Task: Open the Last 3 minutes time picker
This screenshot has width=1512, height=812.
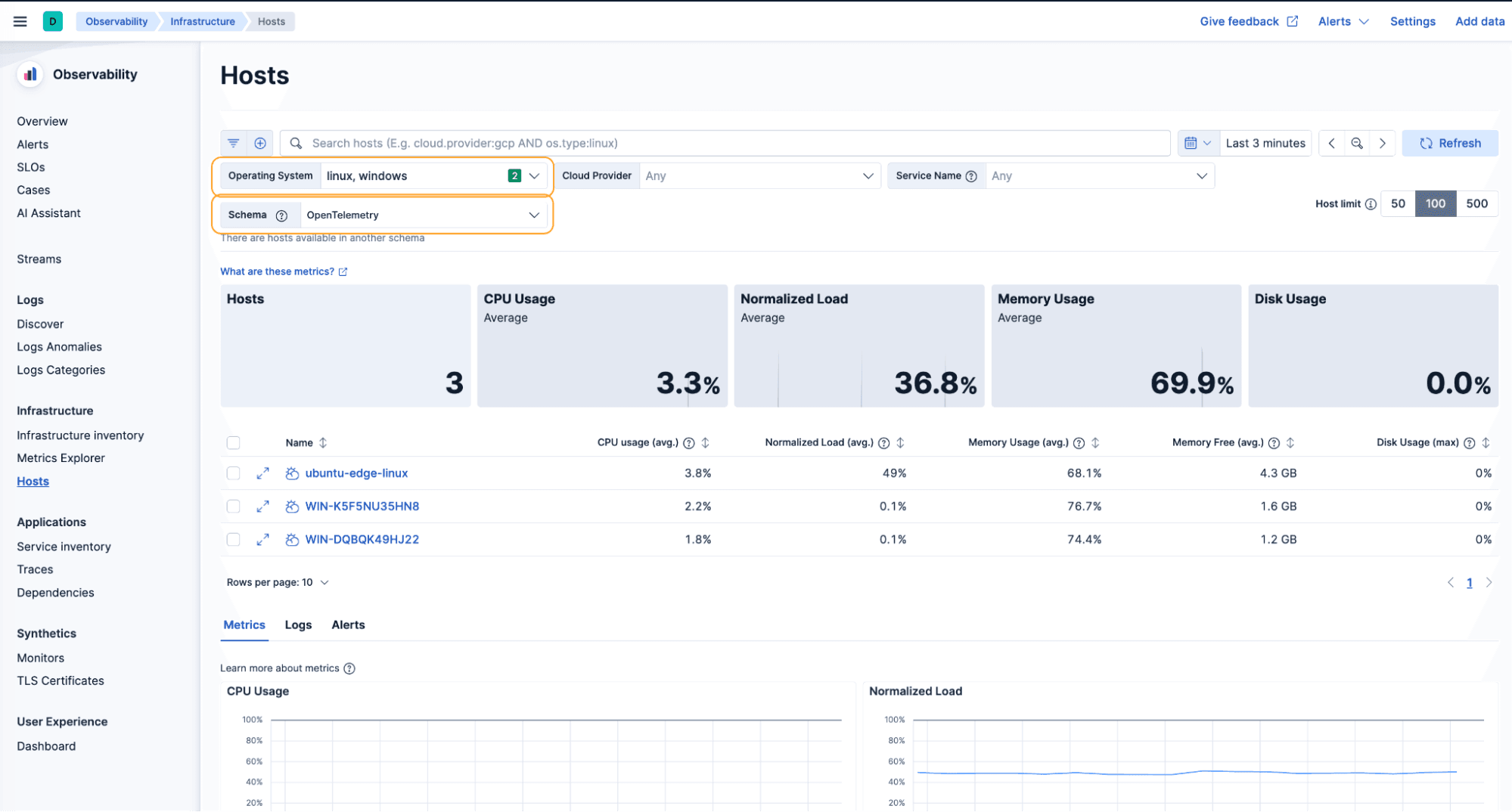Action: [1265, 143]
